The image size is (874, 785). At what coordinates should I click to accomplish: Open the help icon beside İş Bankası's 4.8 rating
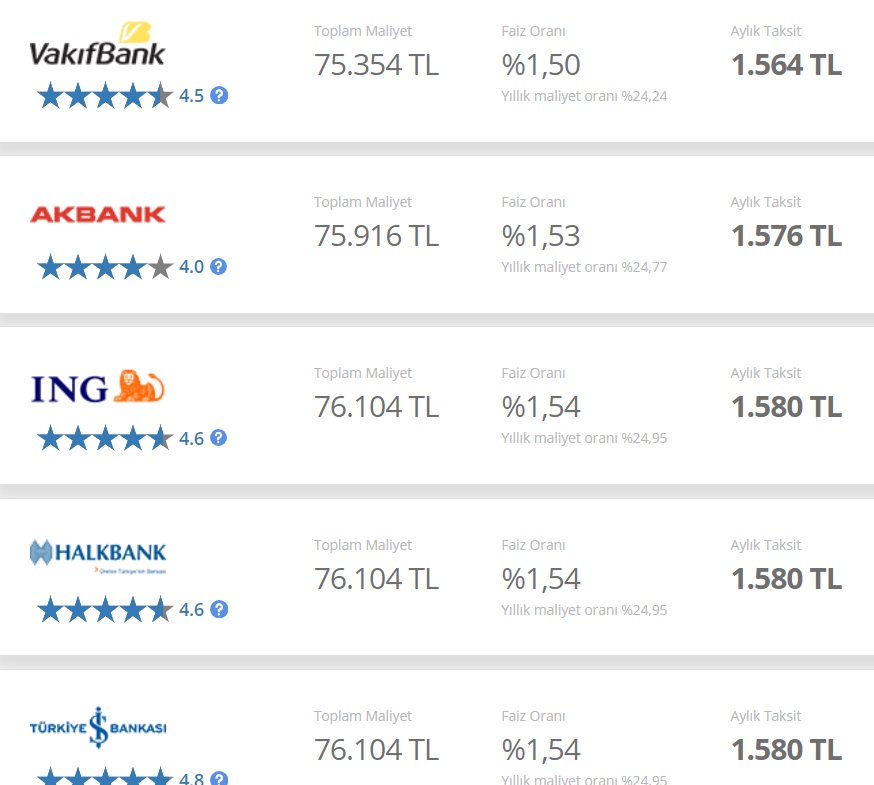pyautogui.click(x=219, y=778)
